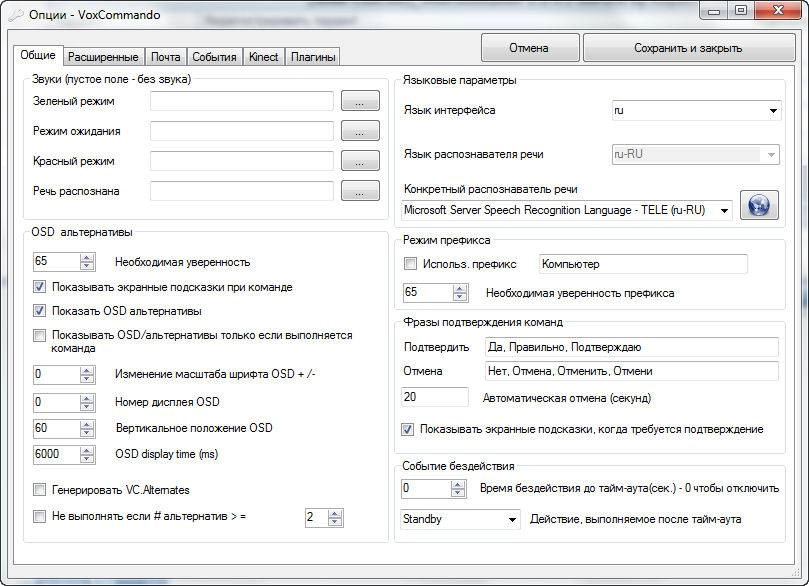This screenshot has height=586, width=809.
Task: Click the wrench icon in the title bar
Action: [x=15, y=15]
